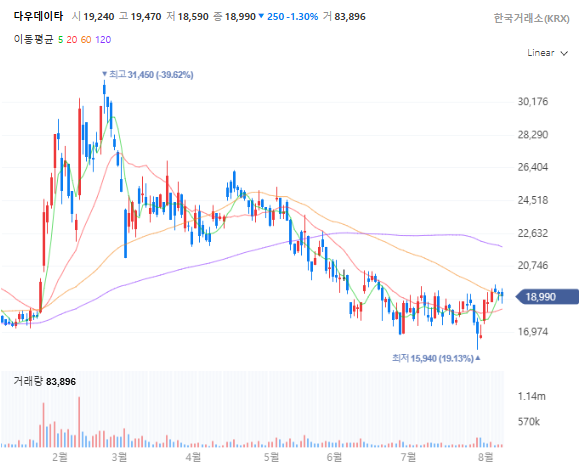Click the 다우데이타 stock name

pyautogui.click(x=38, y=16)
